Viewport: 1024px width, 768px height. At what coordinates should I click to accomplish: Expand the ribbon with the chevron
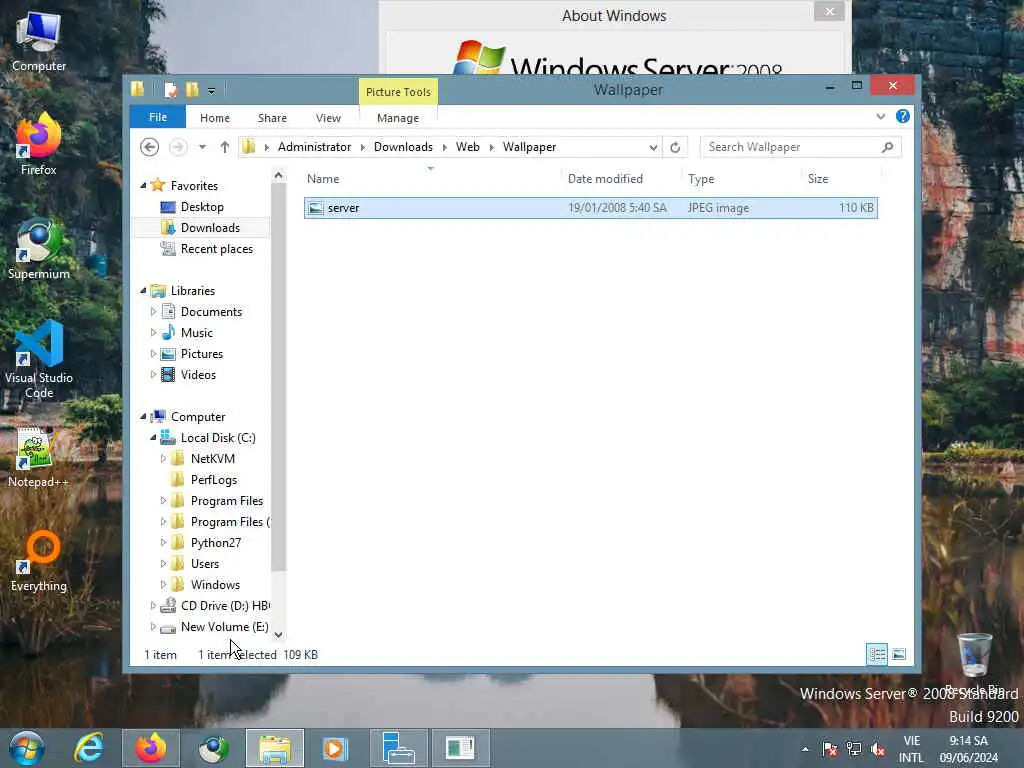tap(880, 116)
